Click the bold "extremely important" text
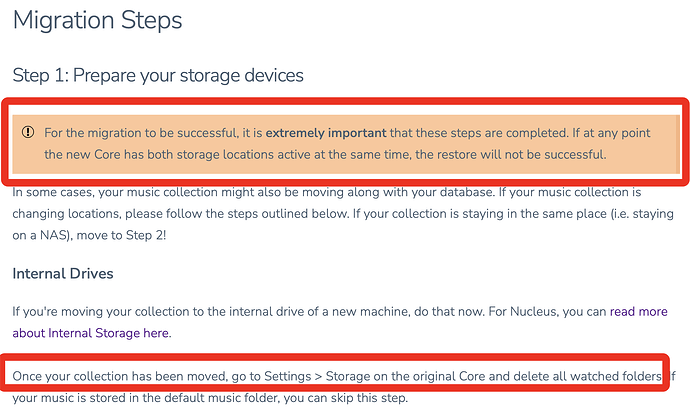Image resolution: width=690 pixels, height=416 pixels. (328, 132)
